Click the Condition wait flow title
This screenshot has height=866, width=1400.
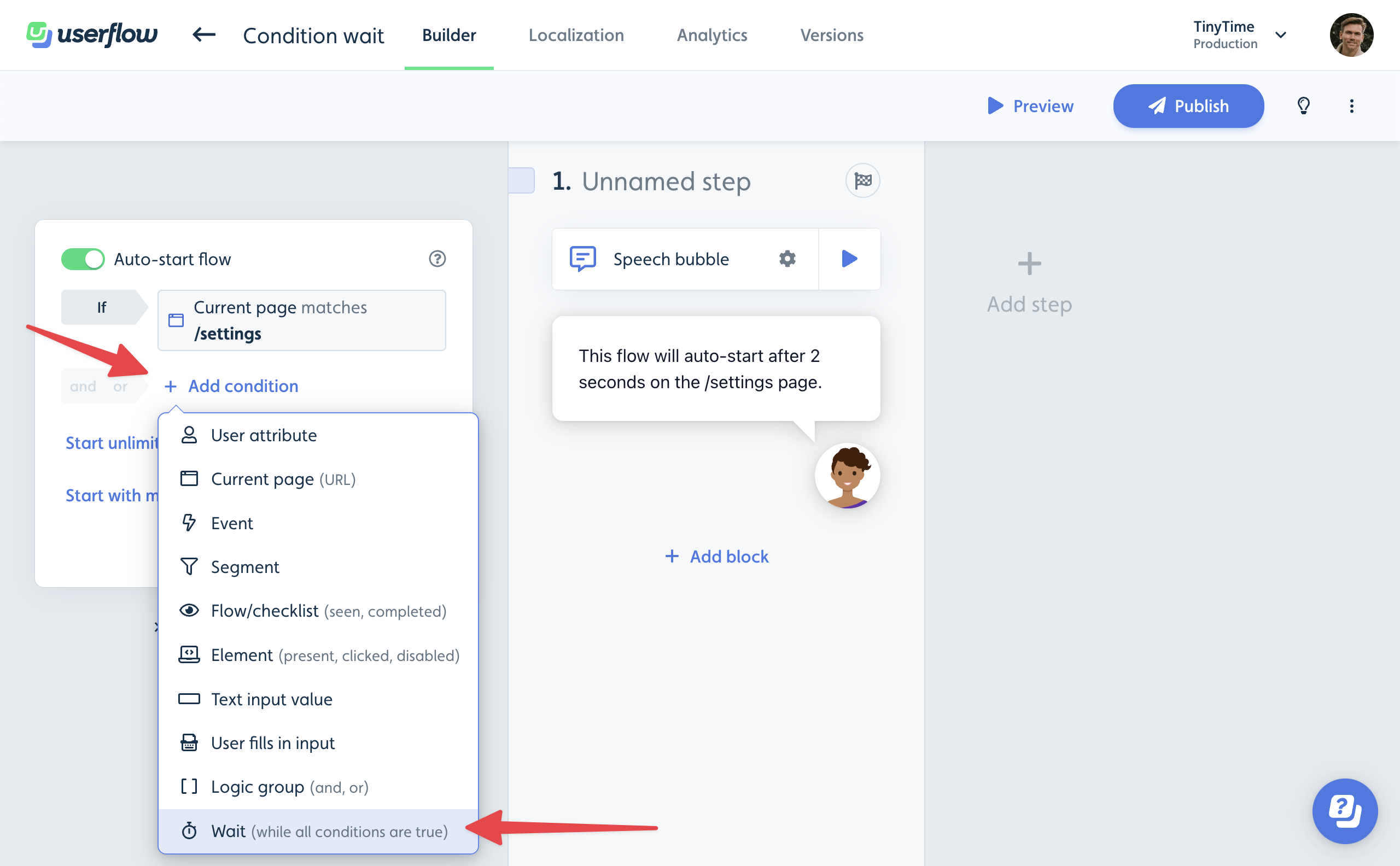pyautogui.click(x=313, y=36)
